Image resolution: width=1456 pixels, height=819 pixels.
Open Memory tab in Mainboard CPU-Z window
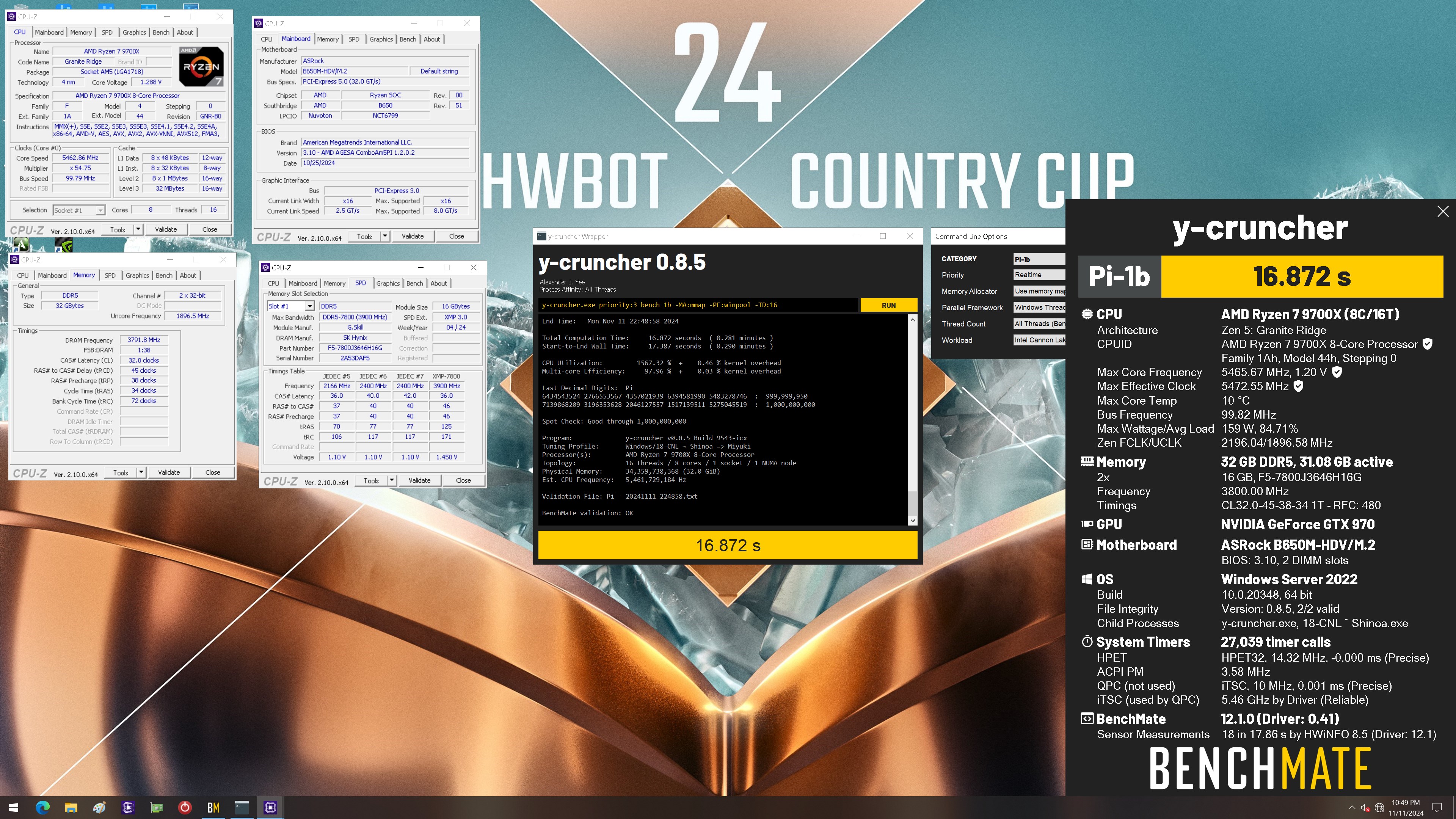click(x=328, y=39)
